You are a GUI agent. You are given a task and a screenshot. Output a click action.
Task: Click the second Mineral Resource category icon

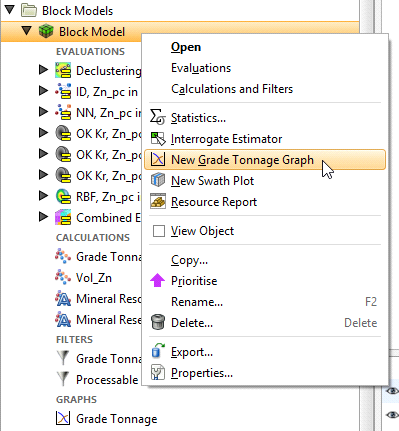click(63, 320)
